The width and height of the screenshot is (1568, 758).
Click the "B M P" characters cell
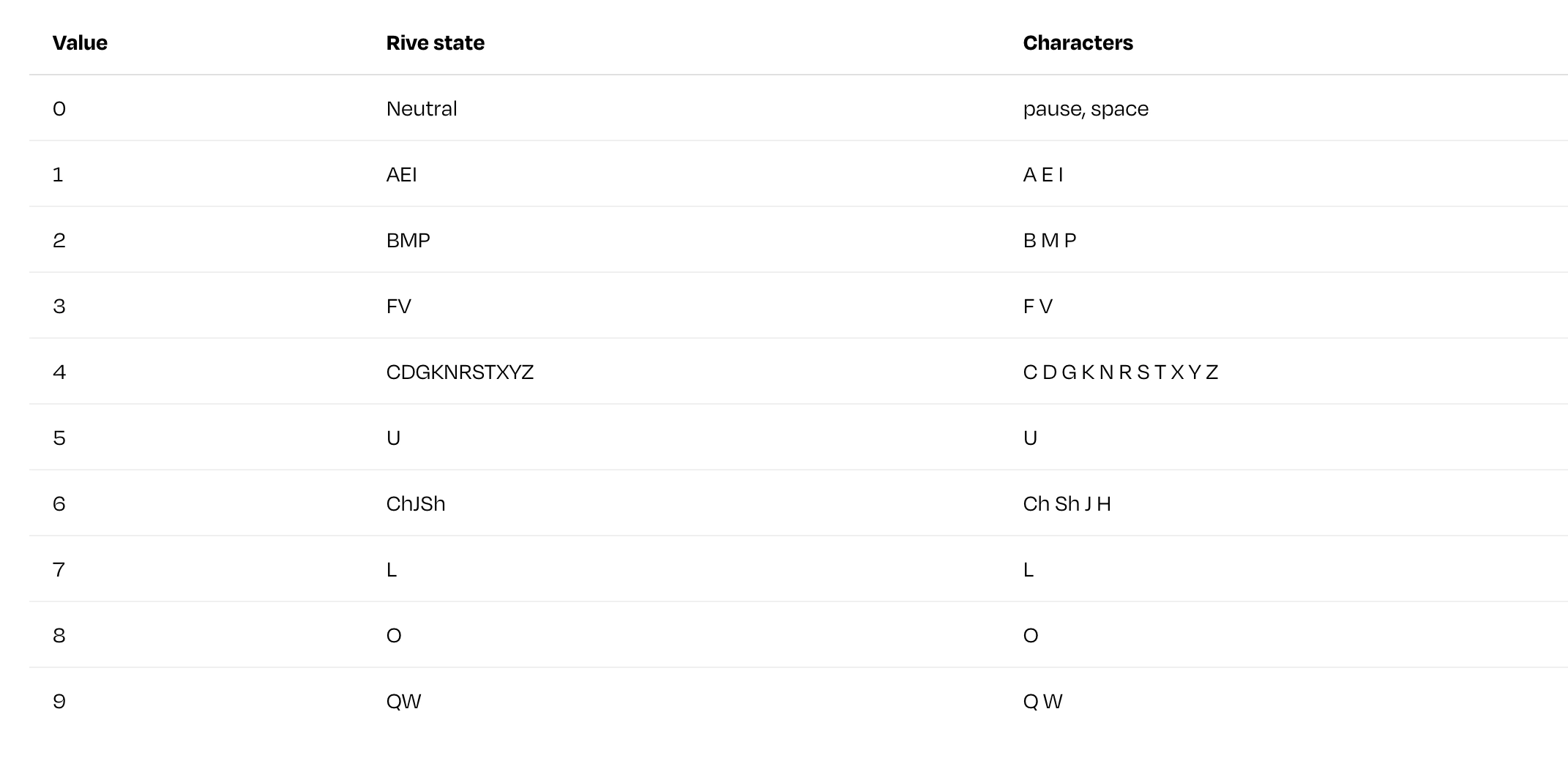click(x=1049, y=241)
